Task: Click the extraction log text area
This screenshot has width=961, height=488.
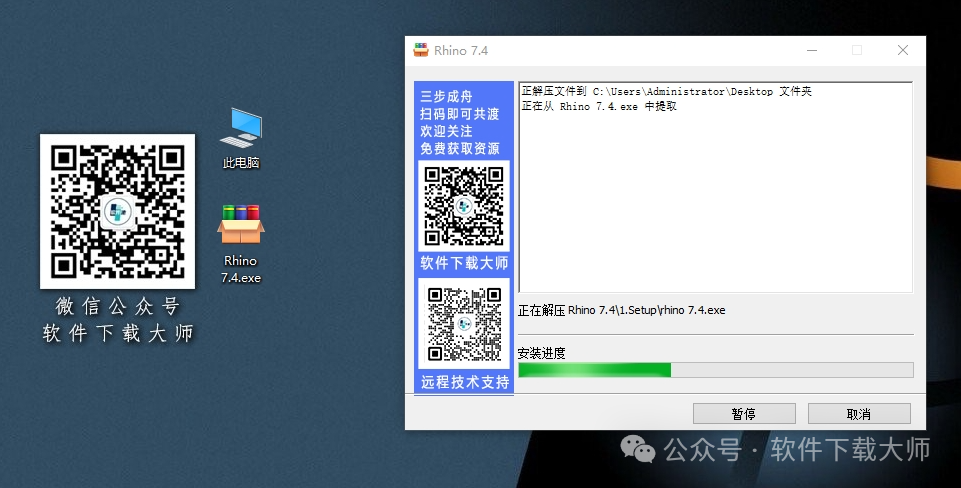Action: click(716, 187)
